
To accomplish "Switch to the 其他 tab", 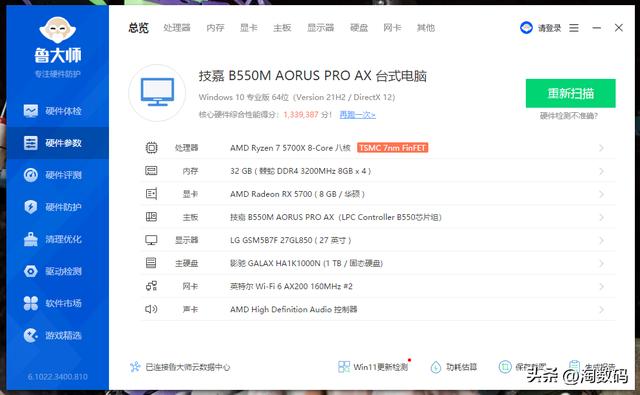I will point(426,28).
